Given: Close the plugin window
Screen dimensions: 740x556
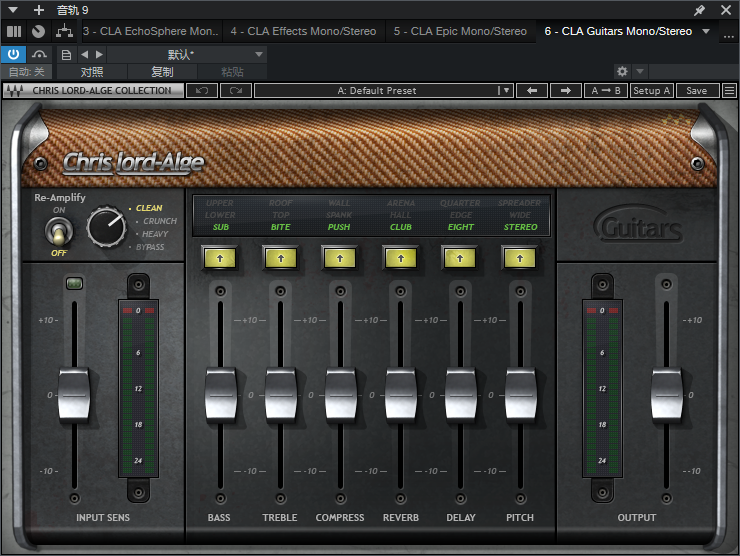Looking at the screenshot, I should 726,10.
